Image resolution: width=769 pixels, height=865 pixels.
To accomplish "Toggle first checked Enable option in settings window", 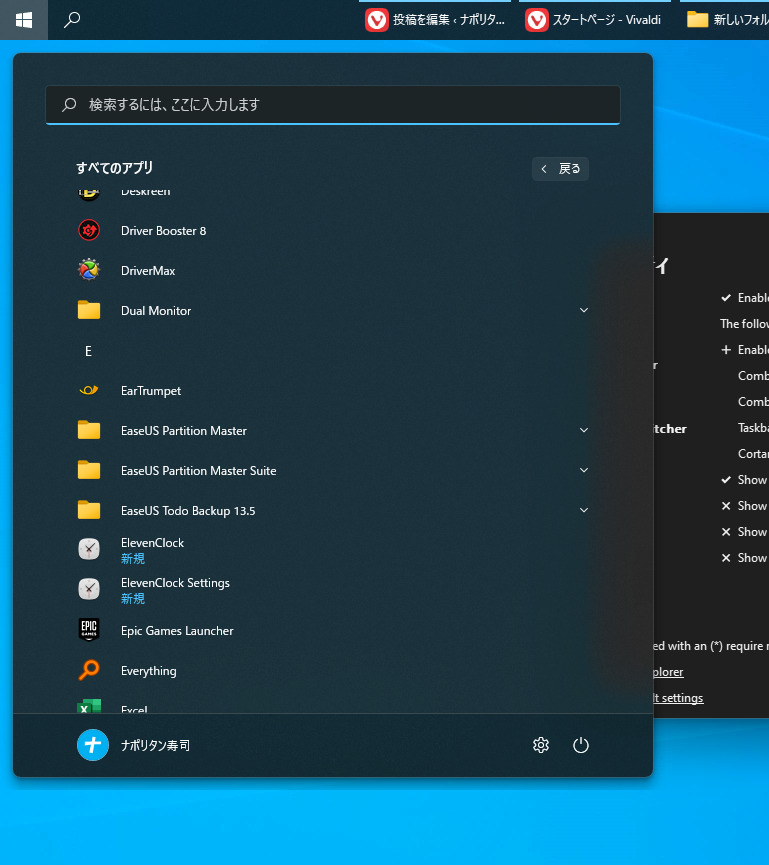I will pyautogui.click(x=745, y=298).
